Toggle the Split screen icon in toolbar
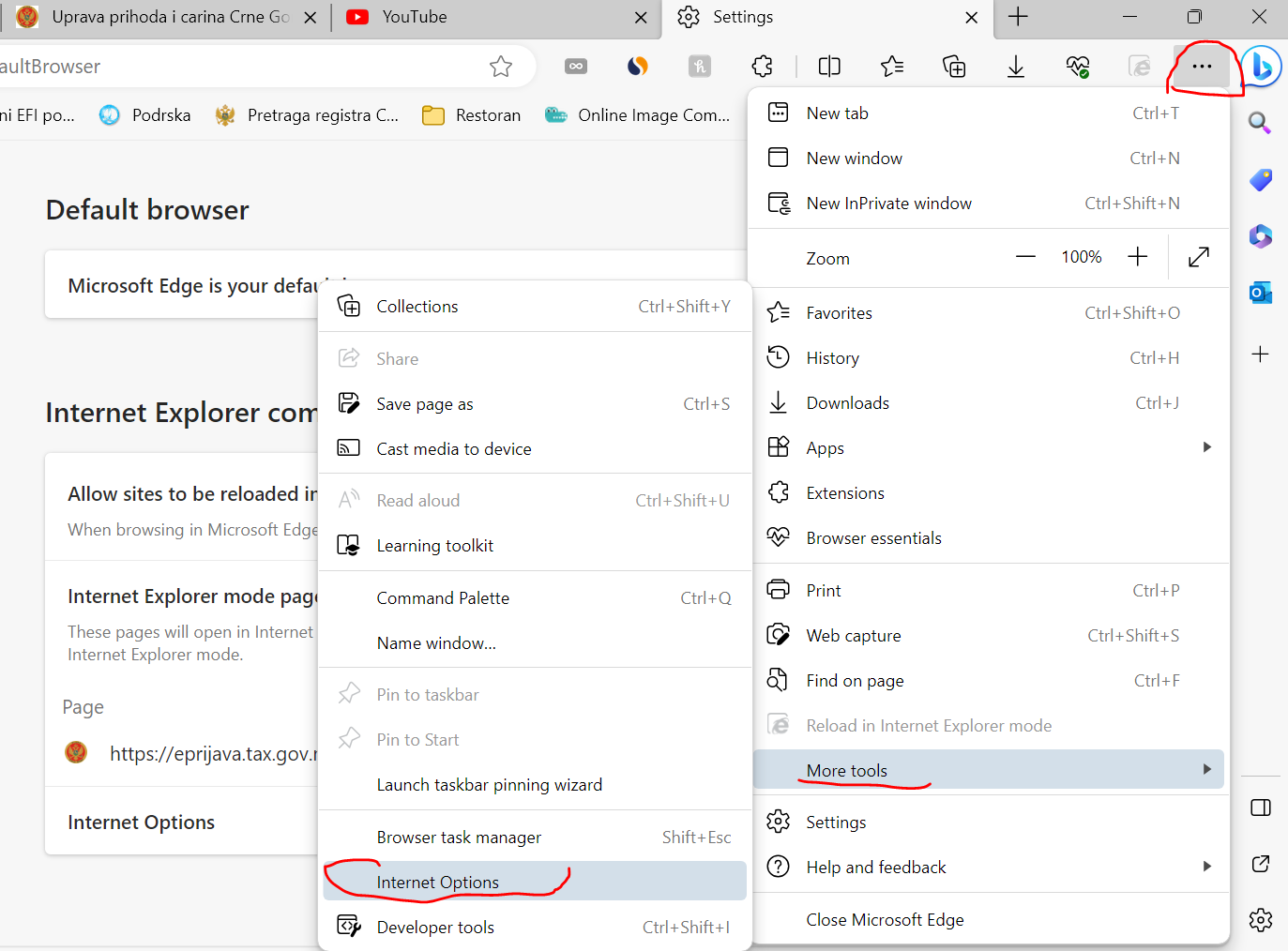 tap(829, 67)
